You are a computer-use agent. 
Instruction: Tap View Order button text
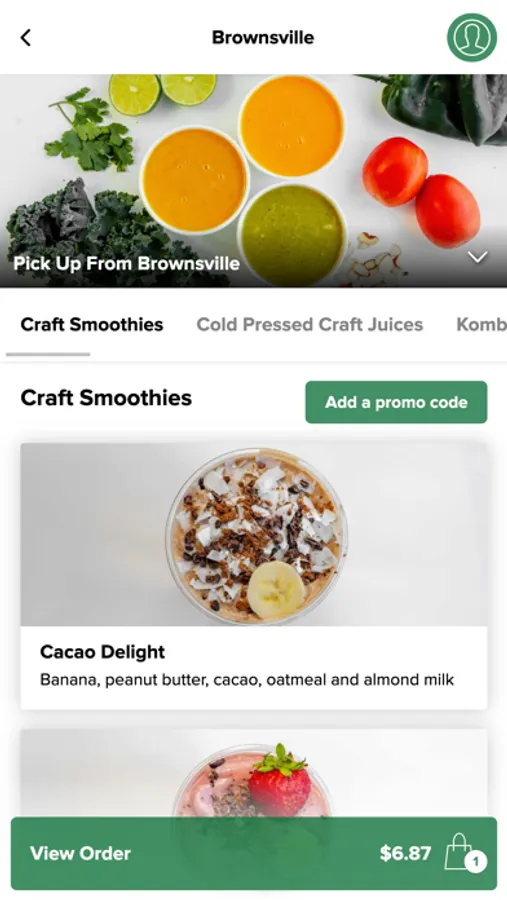tap(80, 853)
